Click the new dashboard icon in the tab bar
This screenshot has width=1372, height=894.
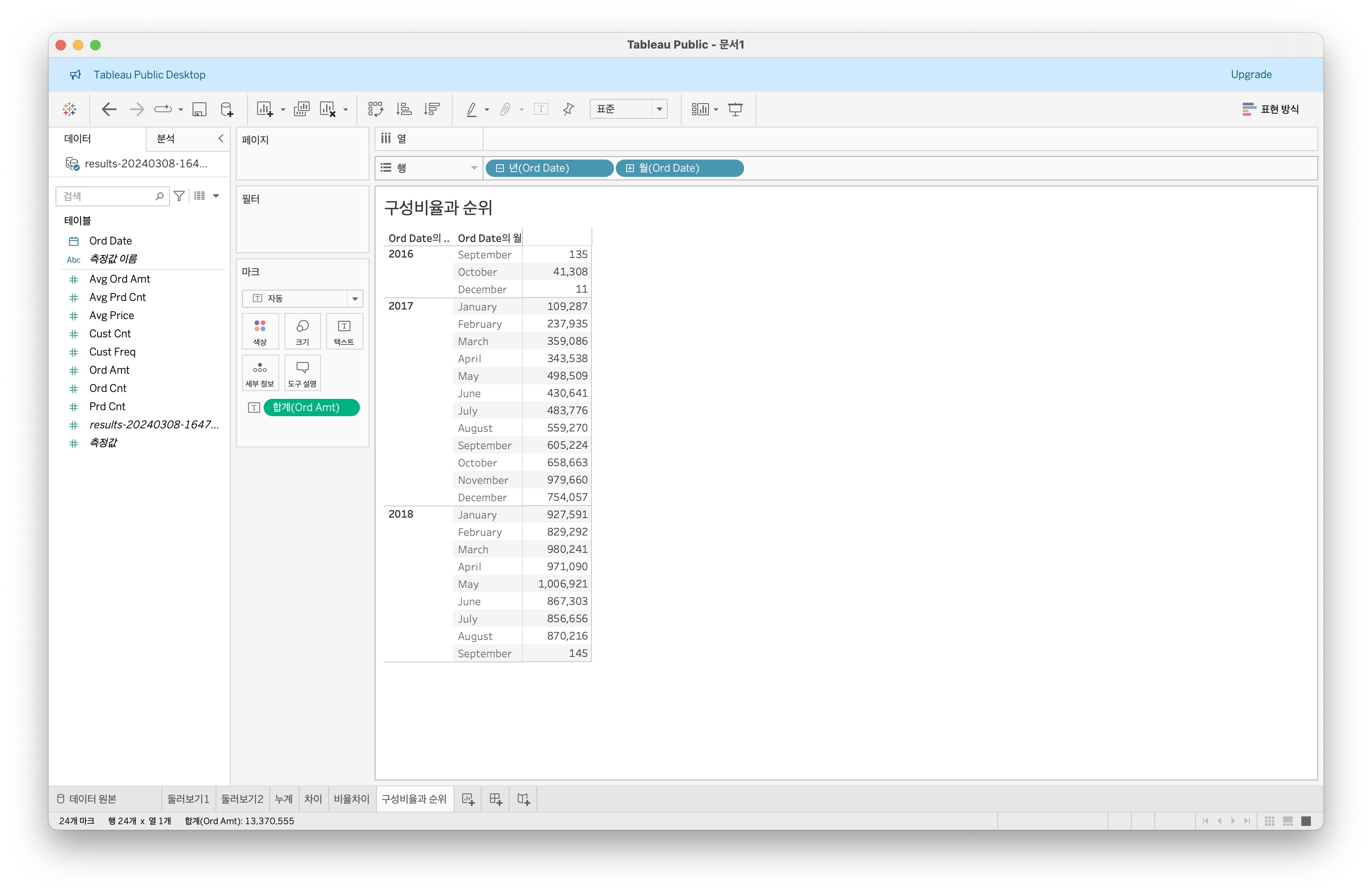point(495,799)
